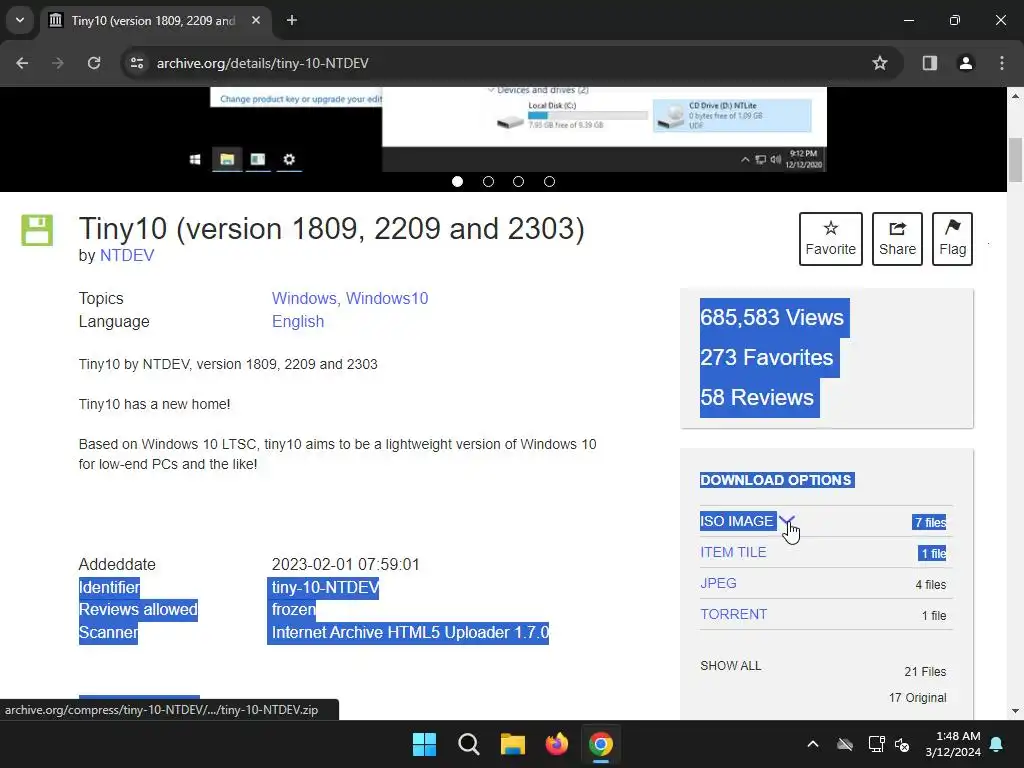Click the scrollbar down arrow

[1016, 711]
